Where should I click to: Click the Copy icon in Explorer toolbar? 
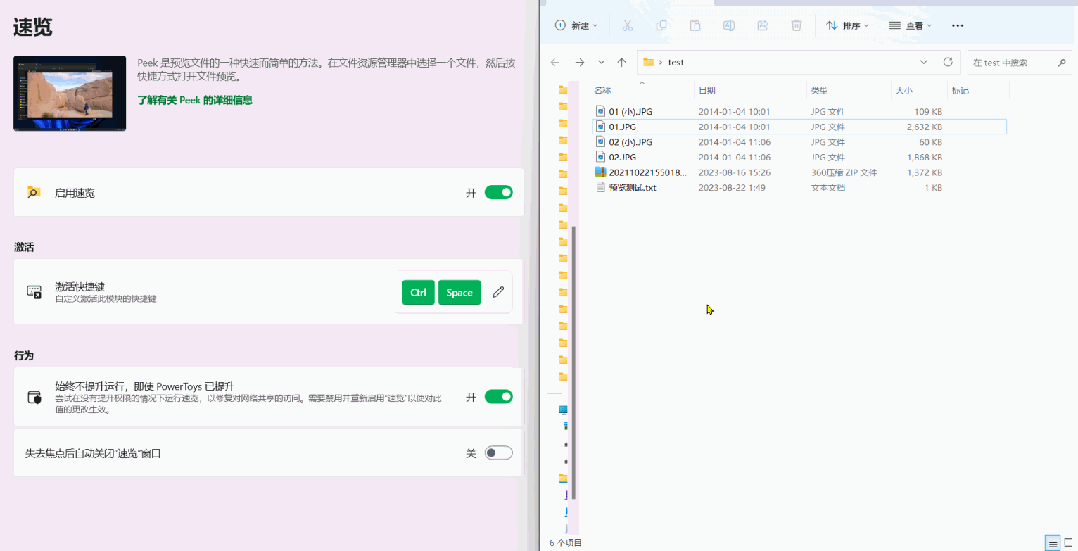[x=661, y=25]
